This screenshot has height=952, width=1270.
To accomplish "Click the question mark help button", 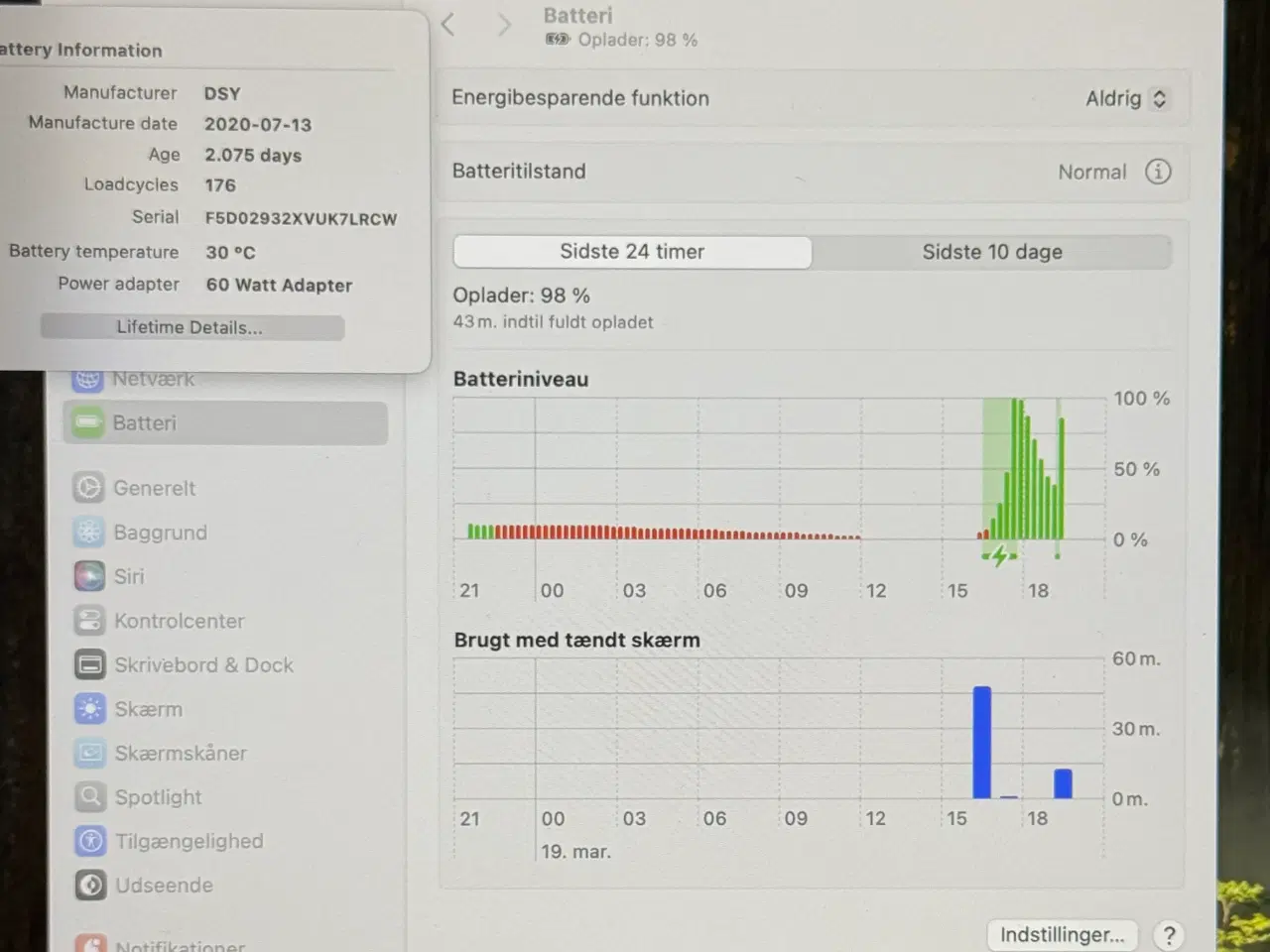I will (1169, 934).
